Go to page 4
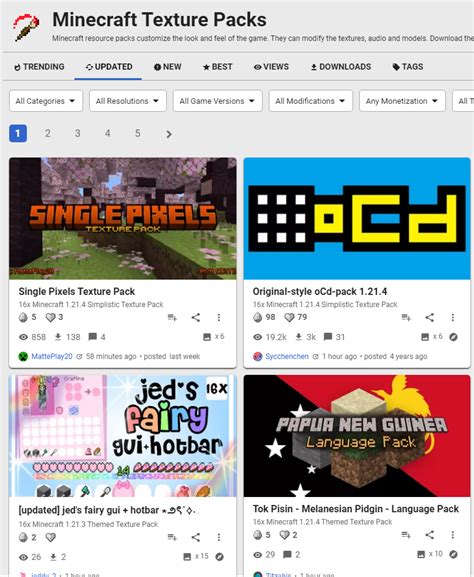474x577 pixels. coord(107,133)
